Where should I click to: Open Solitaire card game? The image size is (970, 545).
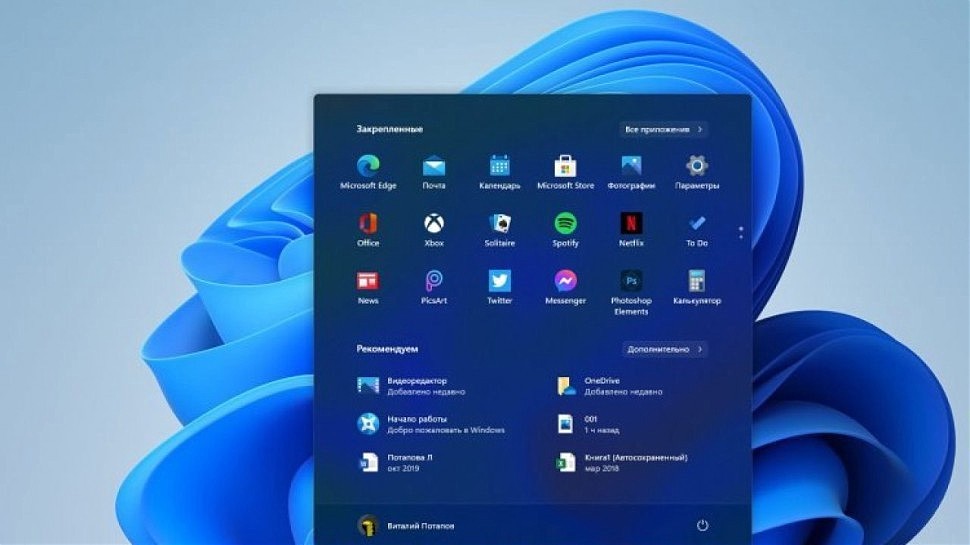click(499, 230)
